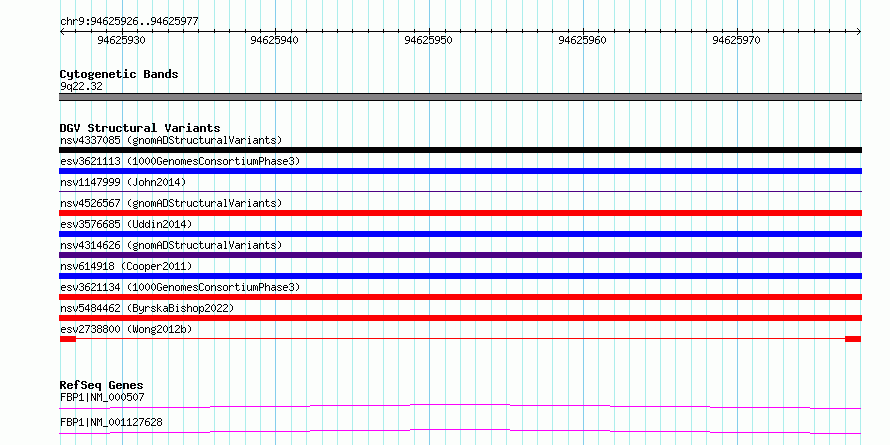Click ruler position 94625960
890x445 pixels.
[582, 40]
